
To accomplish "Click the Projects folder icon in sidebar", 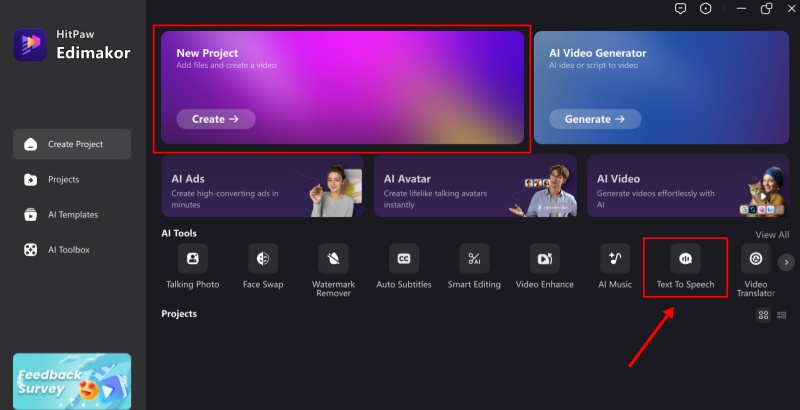I will pyautogui.click(x=31, y=180).
